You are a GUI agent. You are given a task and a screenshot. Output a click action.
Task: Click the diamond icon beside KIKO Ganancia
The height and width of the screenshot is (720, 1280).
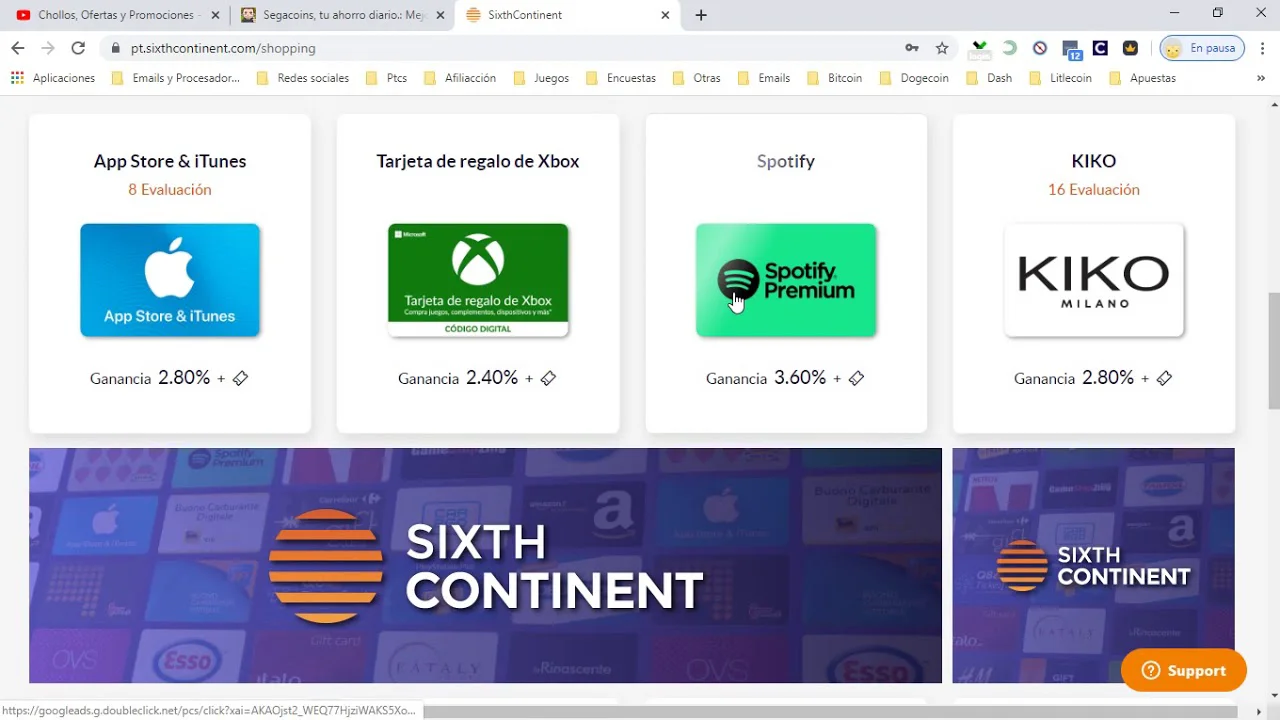pyautogui.click(x=1164, y=378)
